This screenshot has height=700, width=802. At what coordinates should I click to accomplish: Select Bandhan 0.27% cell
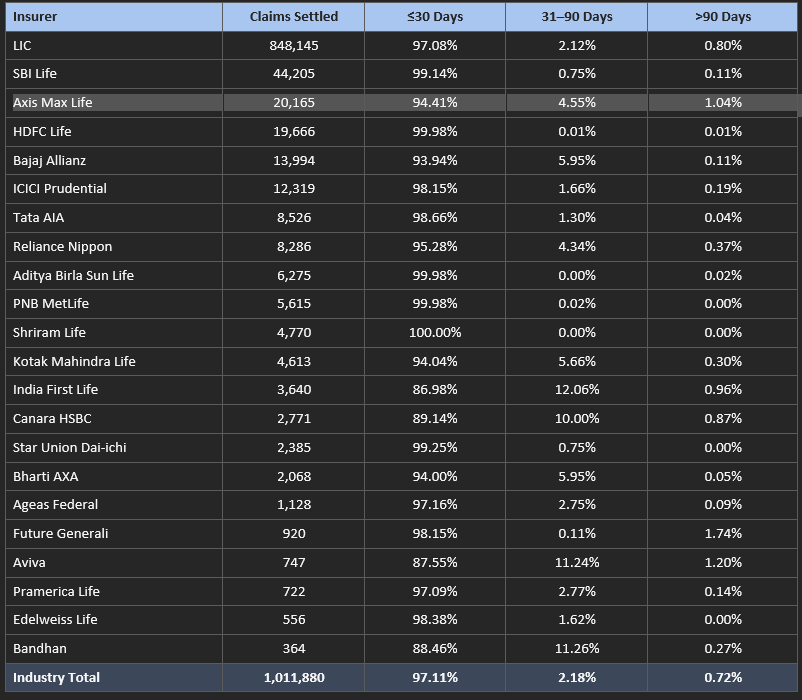(x=723, y=649)
